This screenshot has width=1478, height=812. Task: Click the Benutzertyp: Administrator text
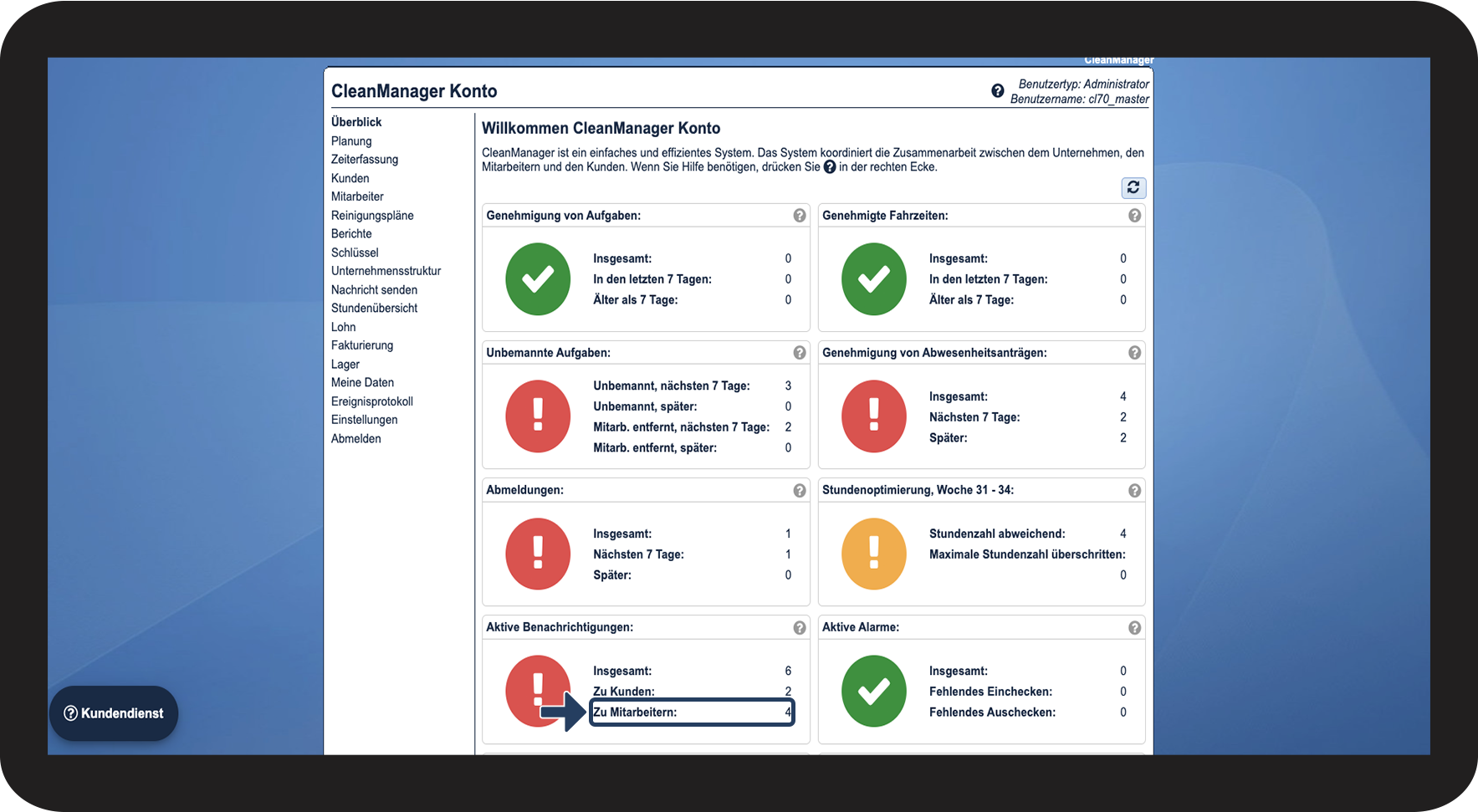[1083, 84]
